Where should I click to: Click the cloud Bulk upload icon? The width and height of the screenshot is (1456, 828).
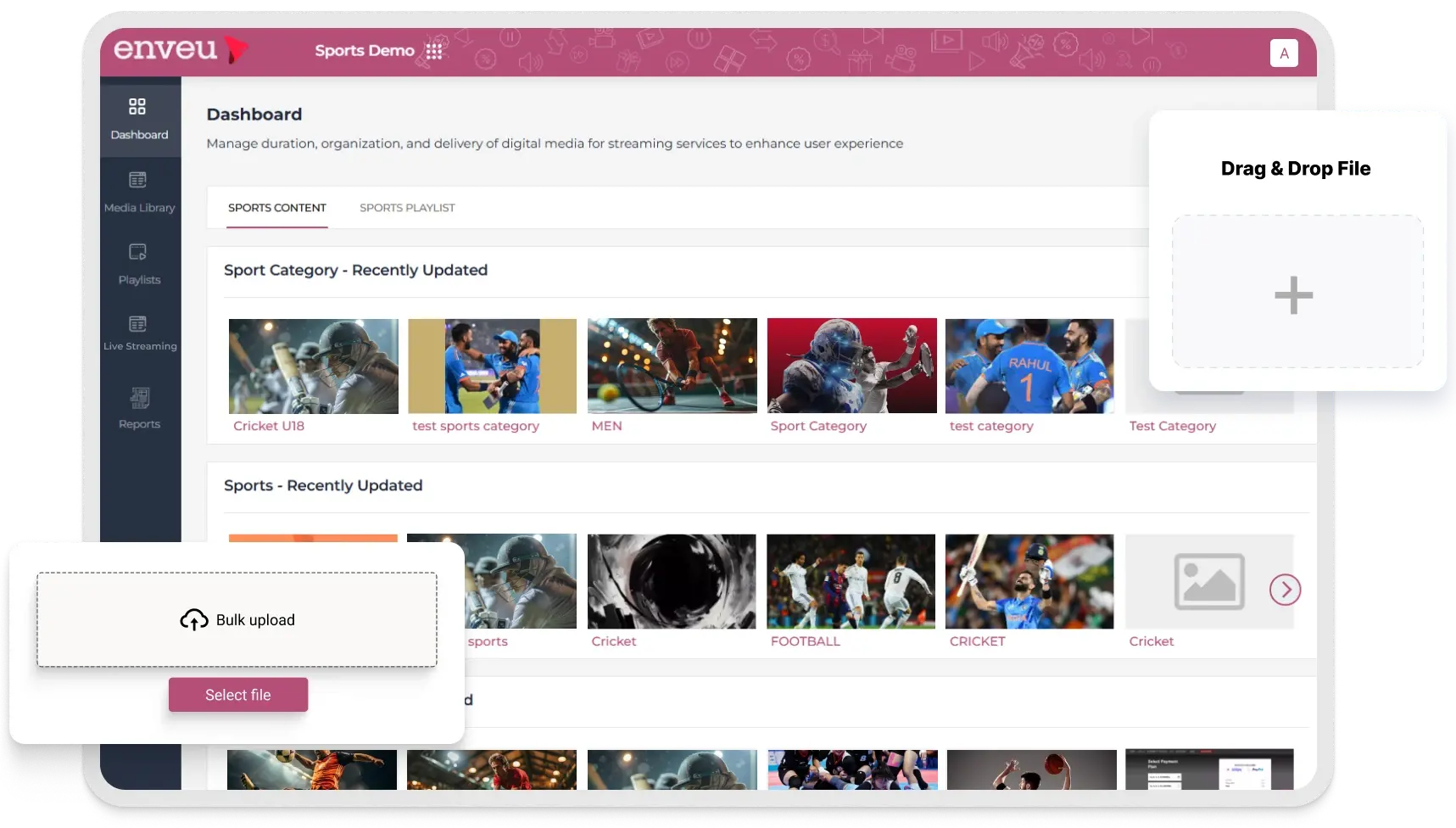click(194, 620)
